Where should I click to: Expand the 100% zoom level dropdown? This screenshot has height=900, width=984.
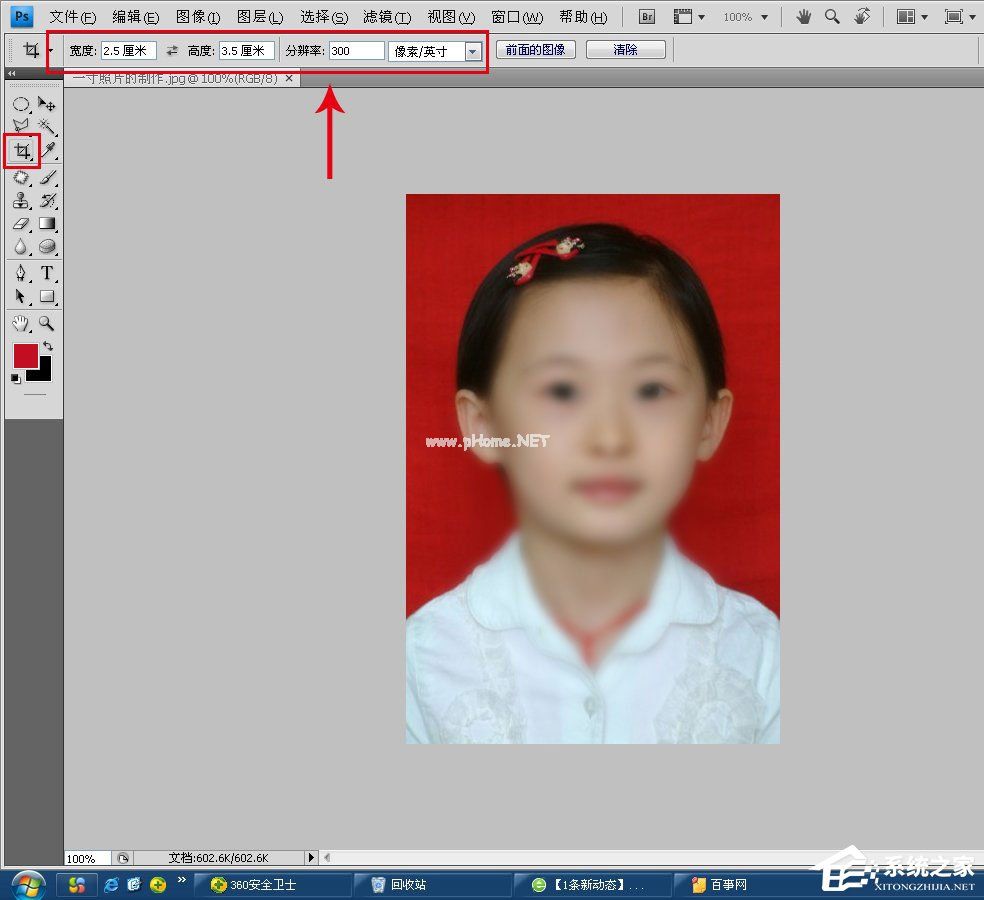(x=764, y=17)
